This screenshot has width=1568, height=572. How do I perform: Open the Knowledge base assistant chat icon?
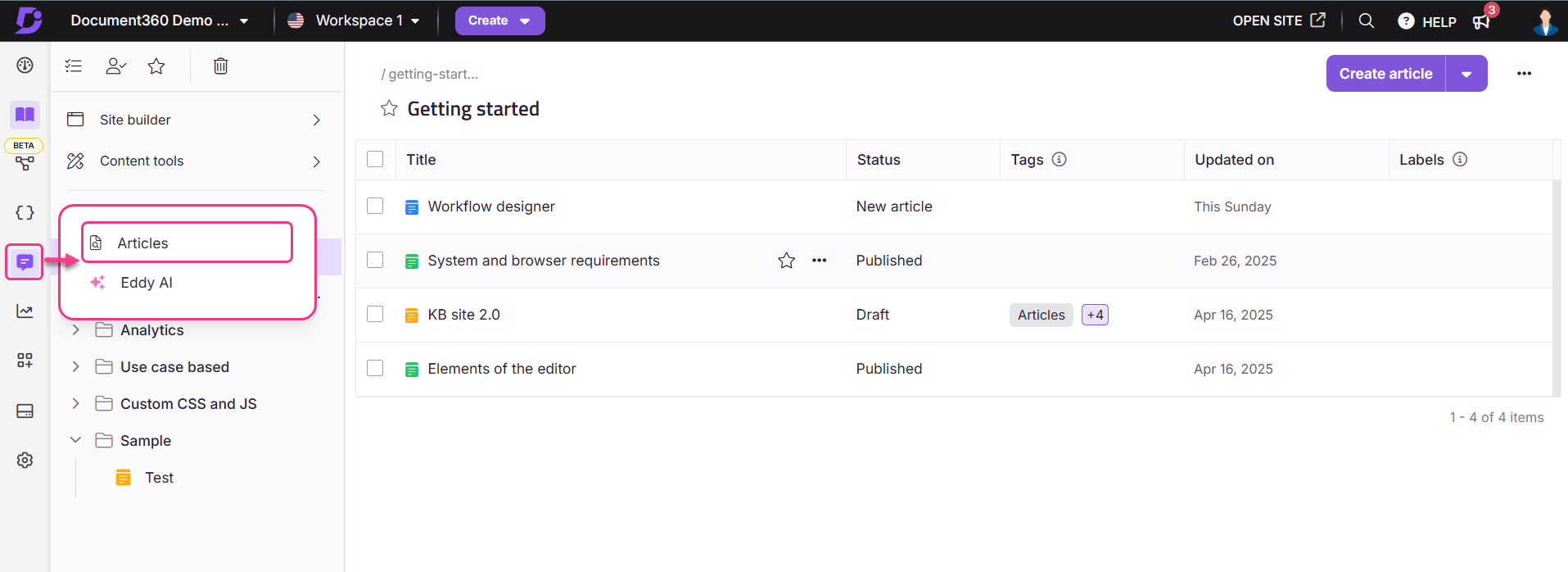tap(25, 262)
